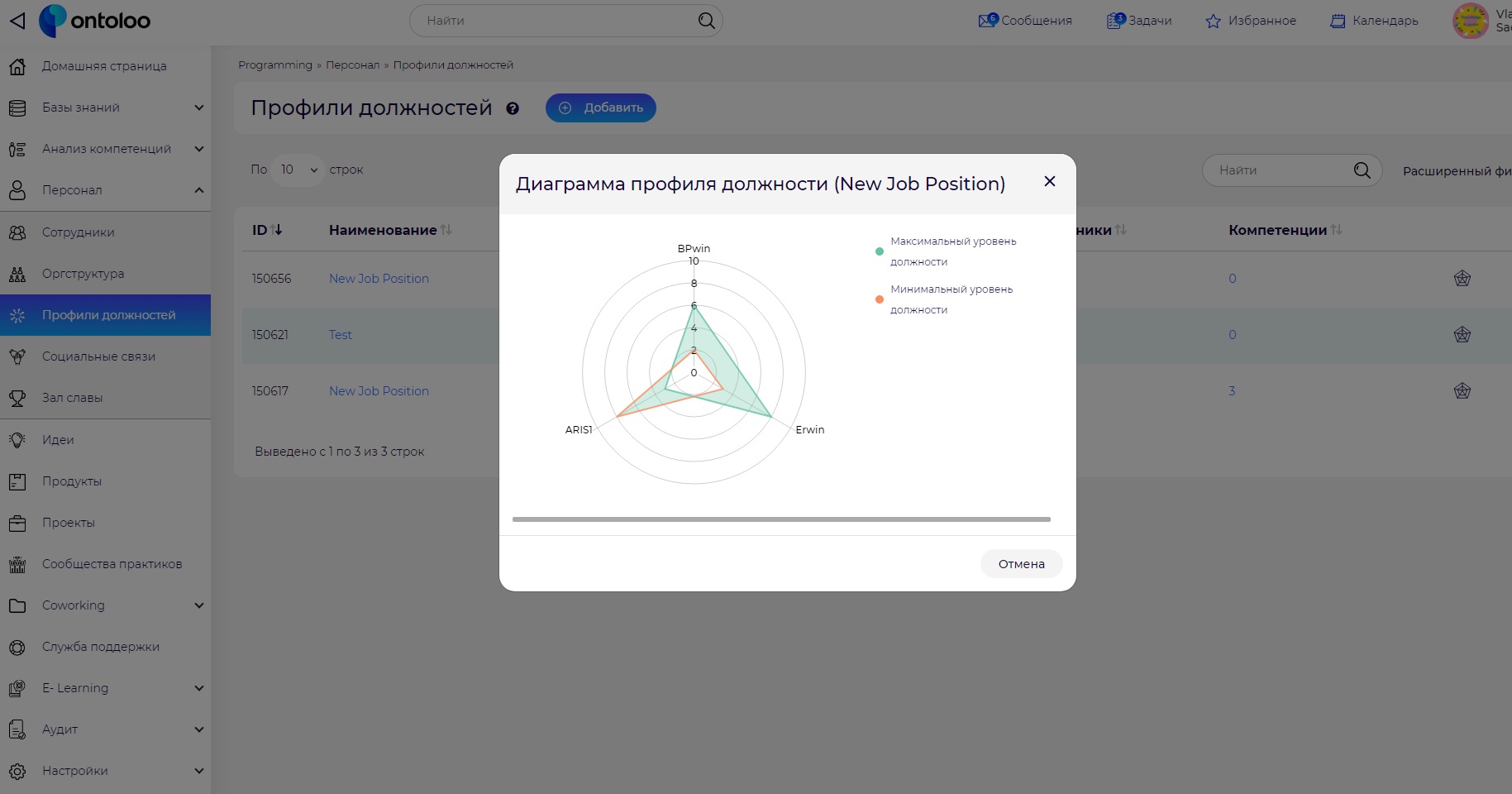Close the diagram dialog with X
The height and width of the screenshot is (794, 1512).
pyautogui.click(x=1050, y=181)
